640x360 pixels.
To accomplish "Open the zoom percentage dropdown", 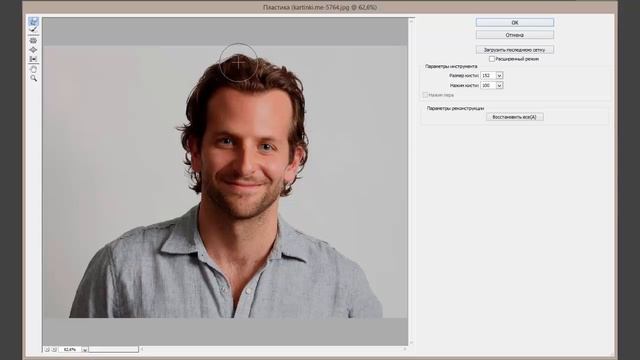I will tap(84, 349).
